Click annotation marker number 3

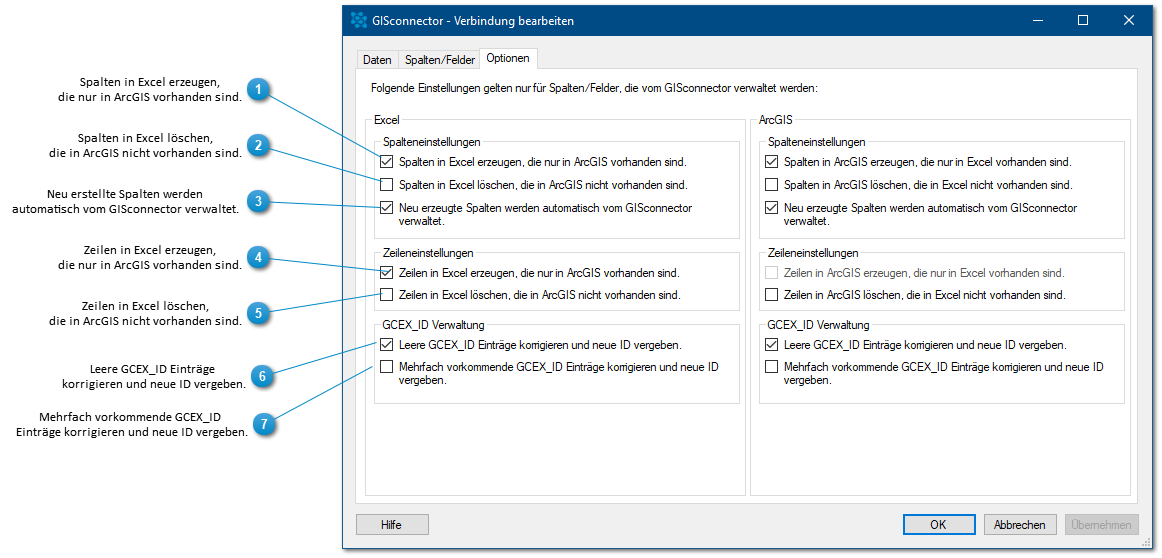[258, 201]
